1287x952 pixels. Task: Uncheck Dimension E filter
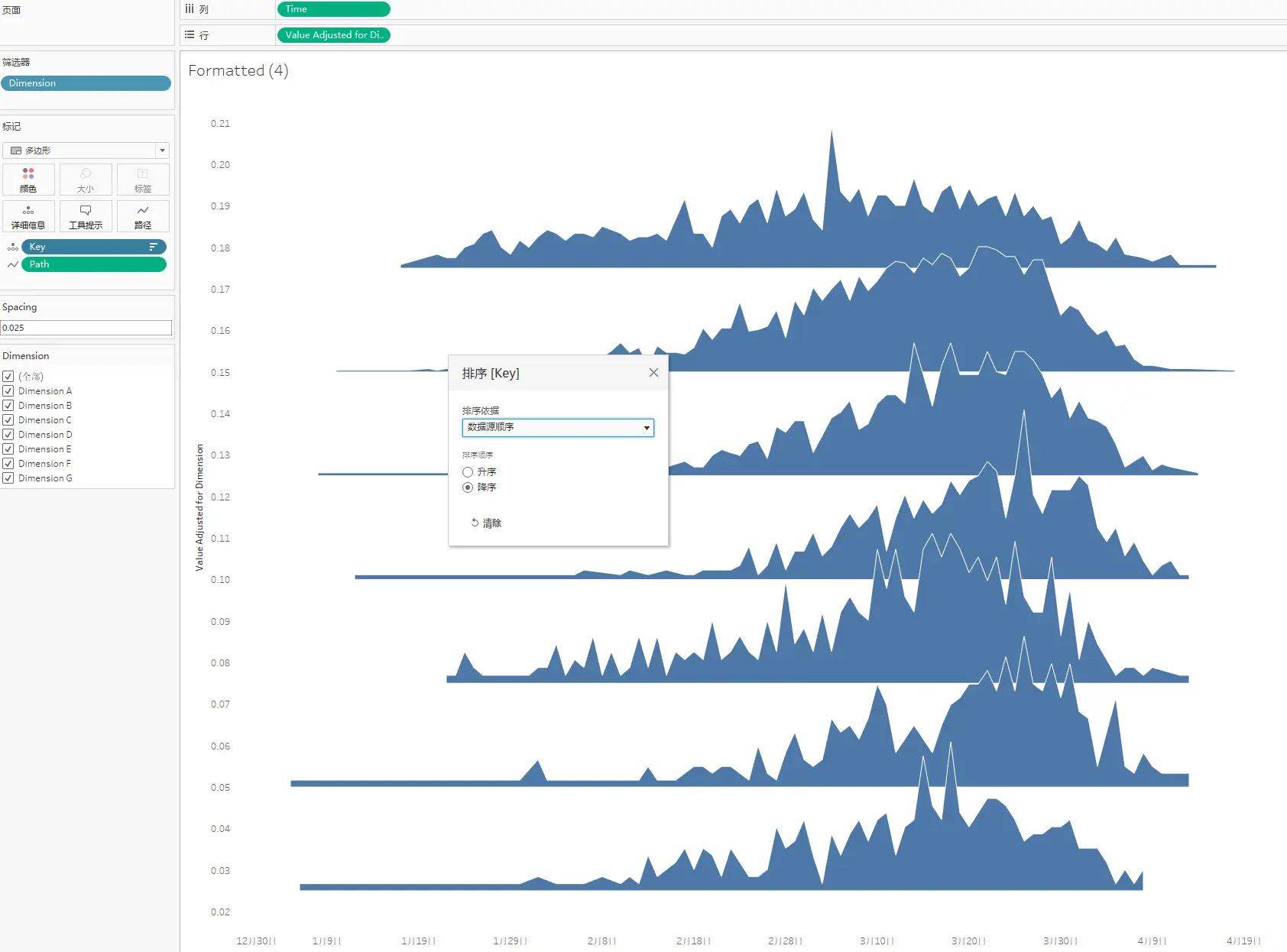coord(8,449)
